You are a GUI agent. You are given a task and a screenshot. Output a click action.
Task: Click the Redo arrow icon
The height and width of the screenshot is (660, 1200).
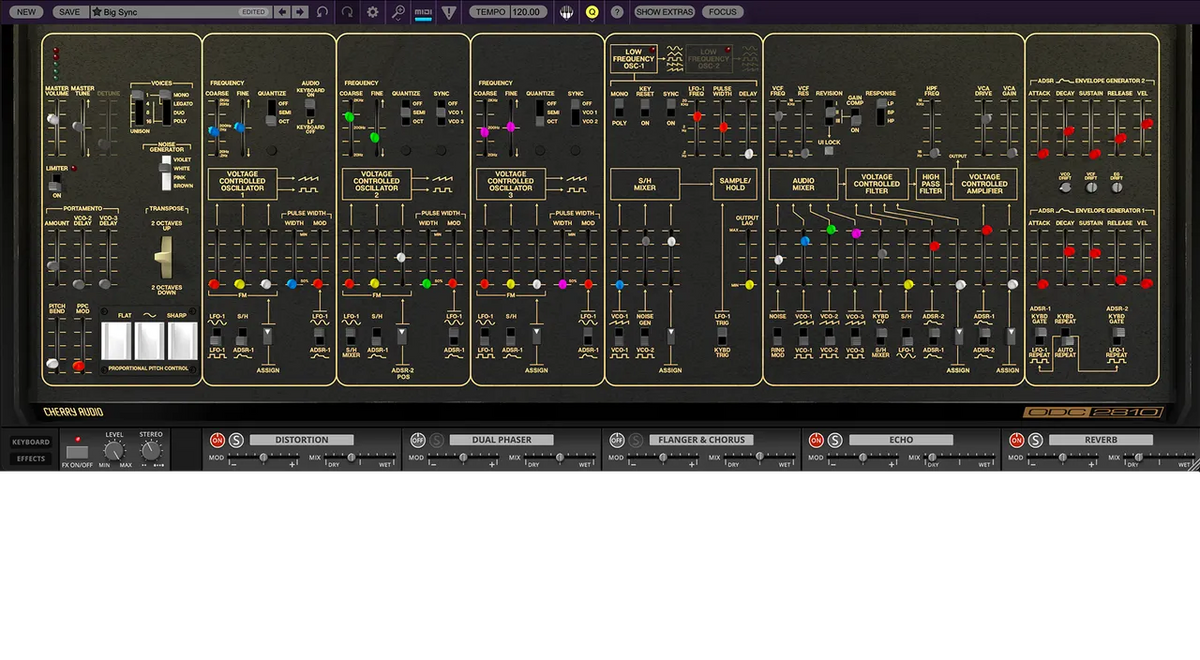coord(347,12)
